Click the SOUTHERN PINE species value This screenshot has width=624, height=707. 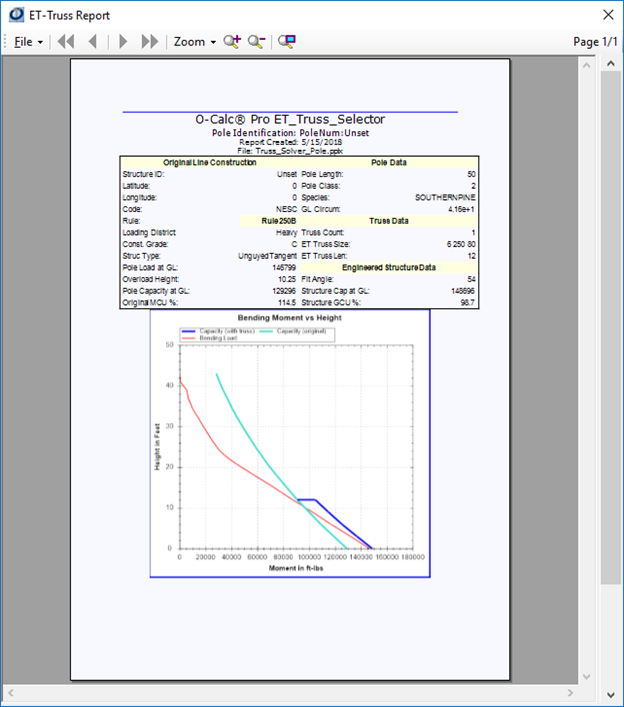[445, 197]
